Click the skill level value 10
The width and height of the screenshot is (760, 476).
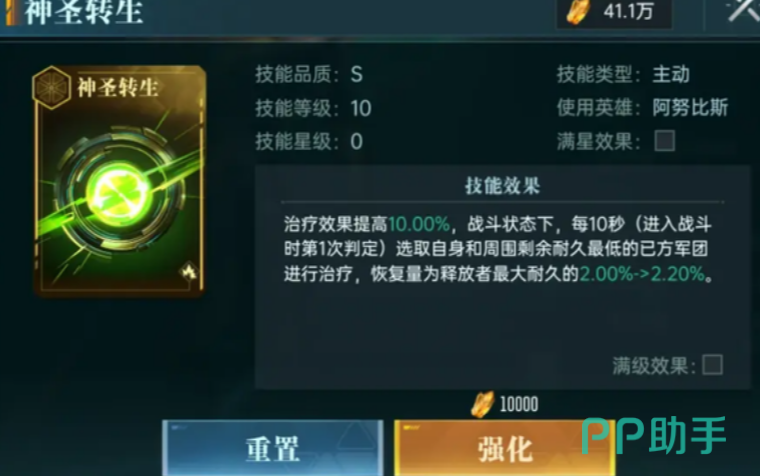pyautogui.click(x=361, y=108)
